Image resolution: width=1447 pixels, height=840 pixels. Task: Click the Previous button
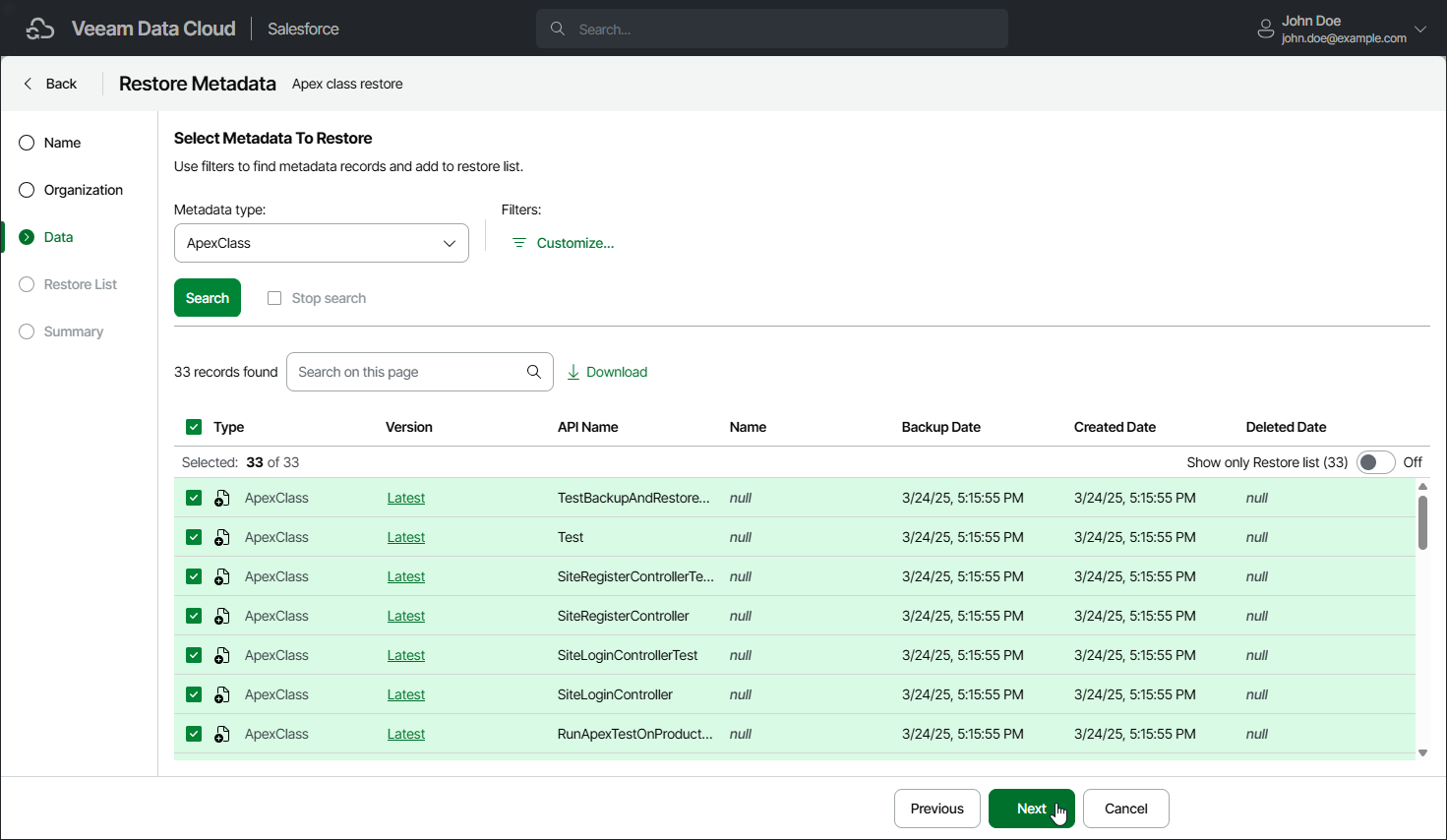(x=936, y=809)
